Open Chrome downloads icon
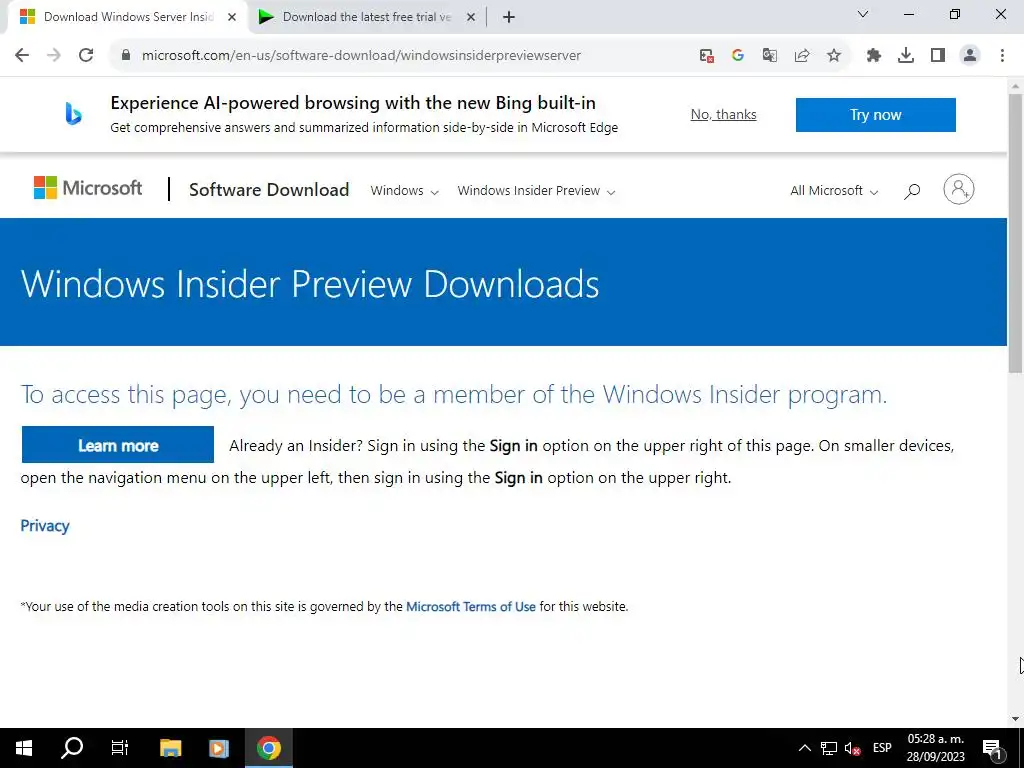 [906, 56]
